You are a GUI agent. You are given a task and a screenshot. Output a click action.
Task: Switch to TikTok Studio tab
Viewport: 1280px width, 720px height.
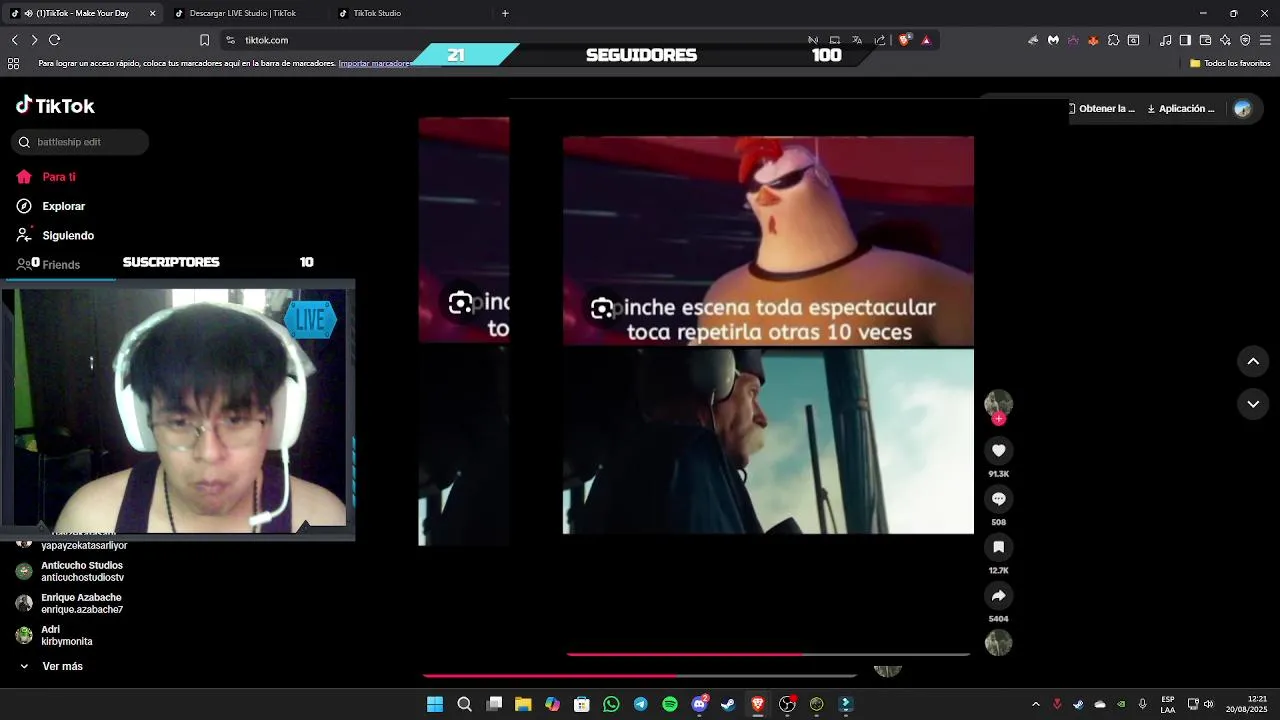pyautogui.click(x=377, y=13)
